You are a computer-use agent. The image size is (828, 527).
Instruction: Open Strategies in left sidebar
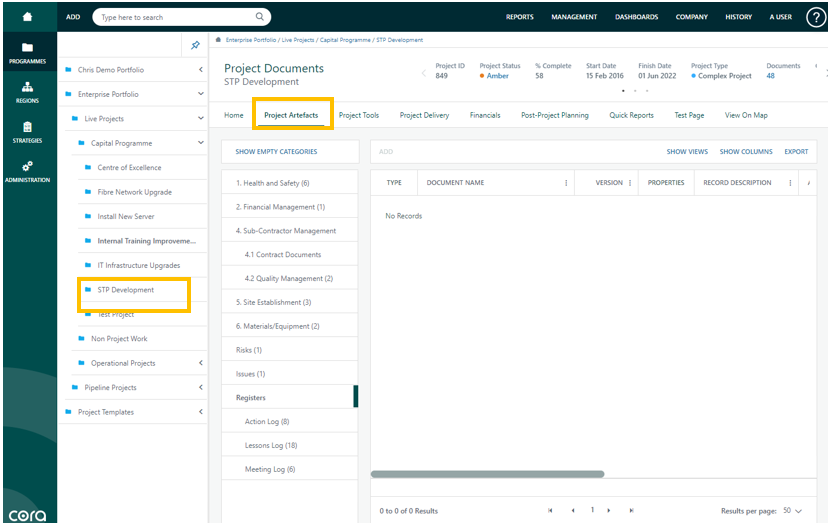(x=27, y=132)
